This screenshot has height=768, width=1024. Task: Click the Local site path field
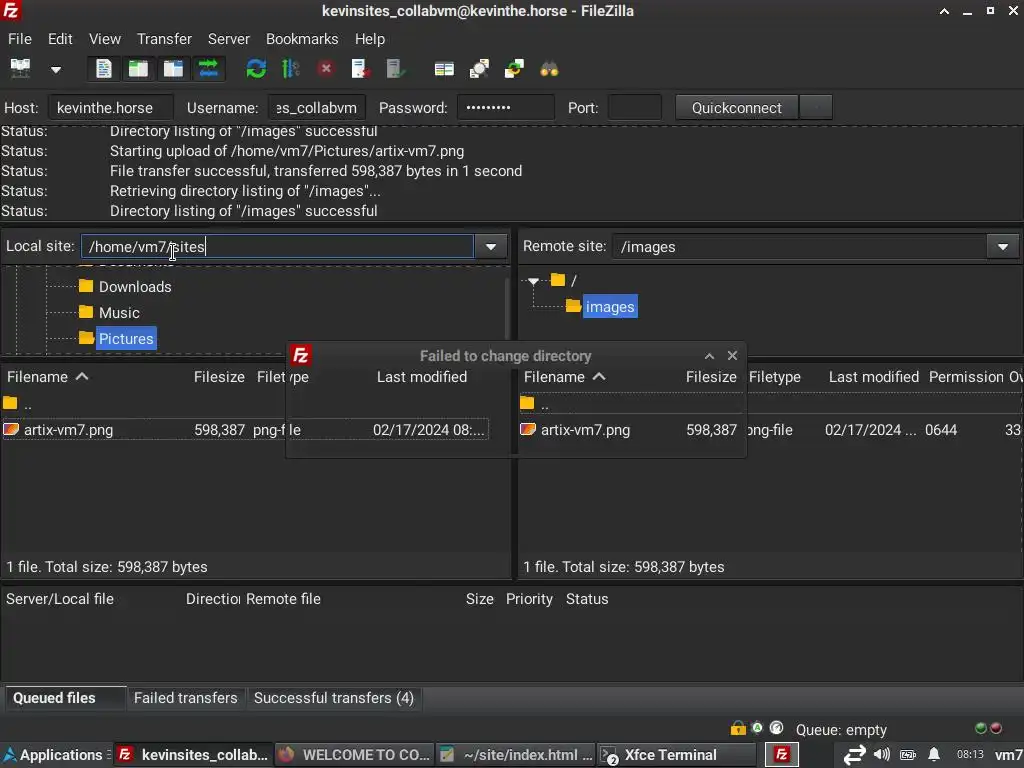point(277,247)
